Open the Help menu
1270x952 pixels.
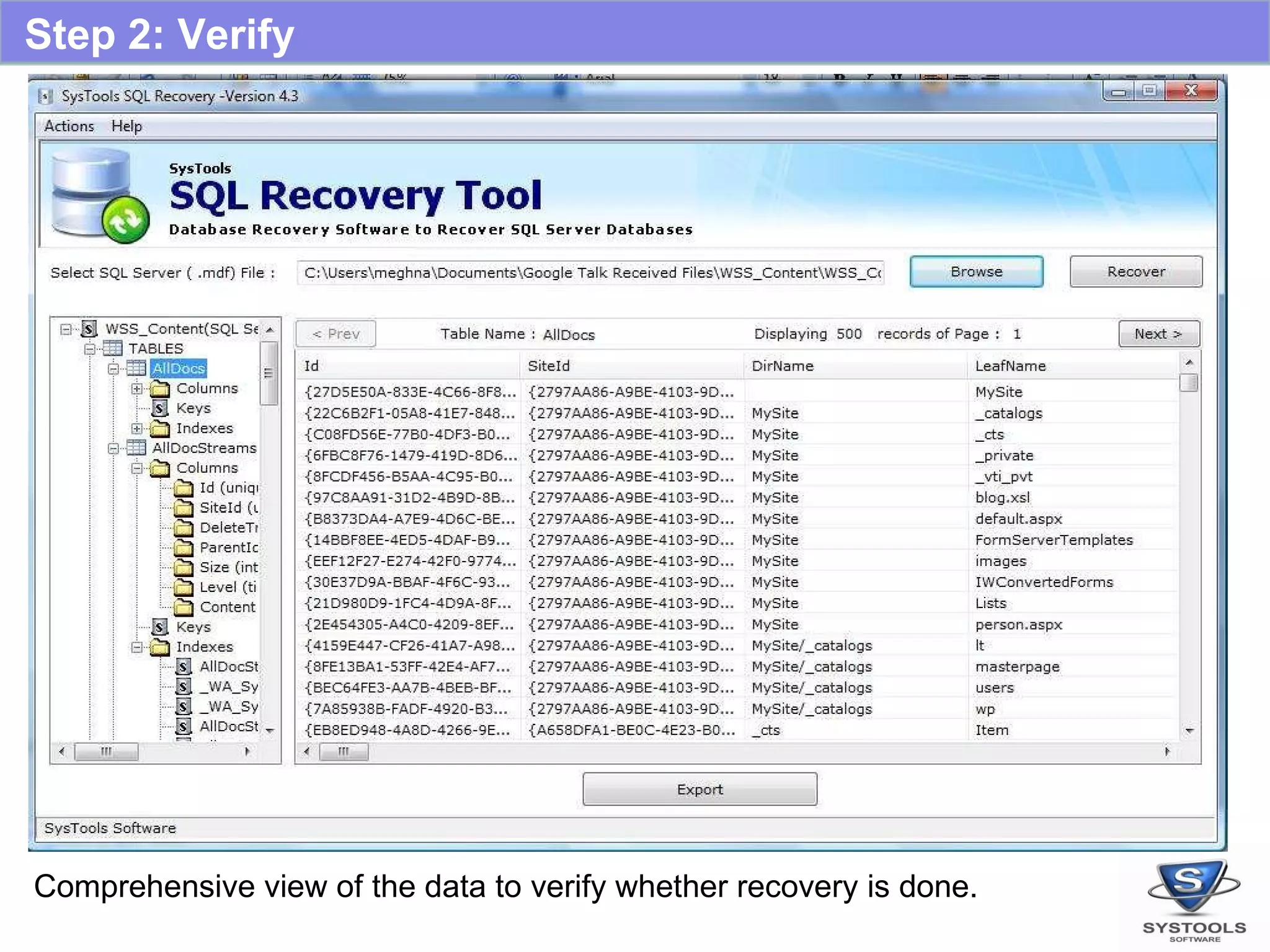pos(127,126)
